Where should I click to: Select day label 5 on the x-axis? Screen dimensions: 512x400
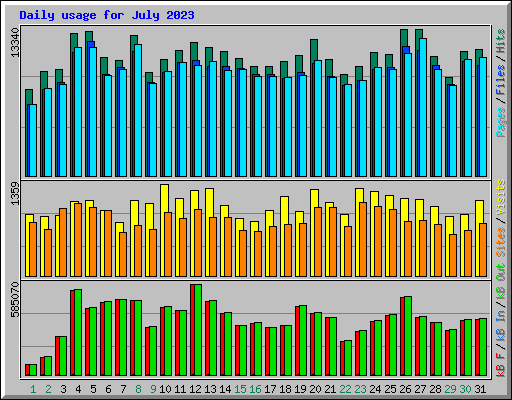coord(93,389)
